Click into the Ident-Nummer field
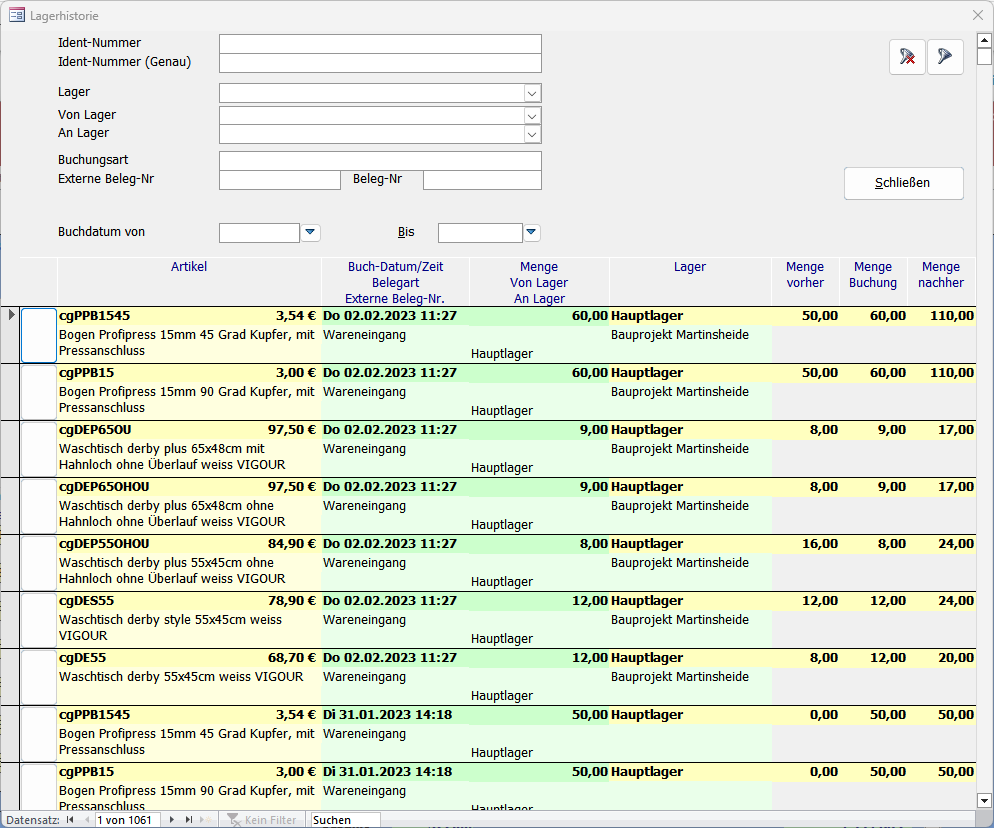Image resolution: width=994 pixels, height=828 pixels. (380, 44)
